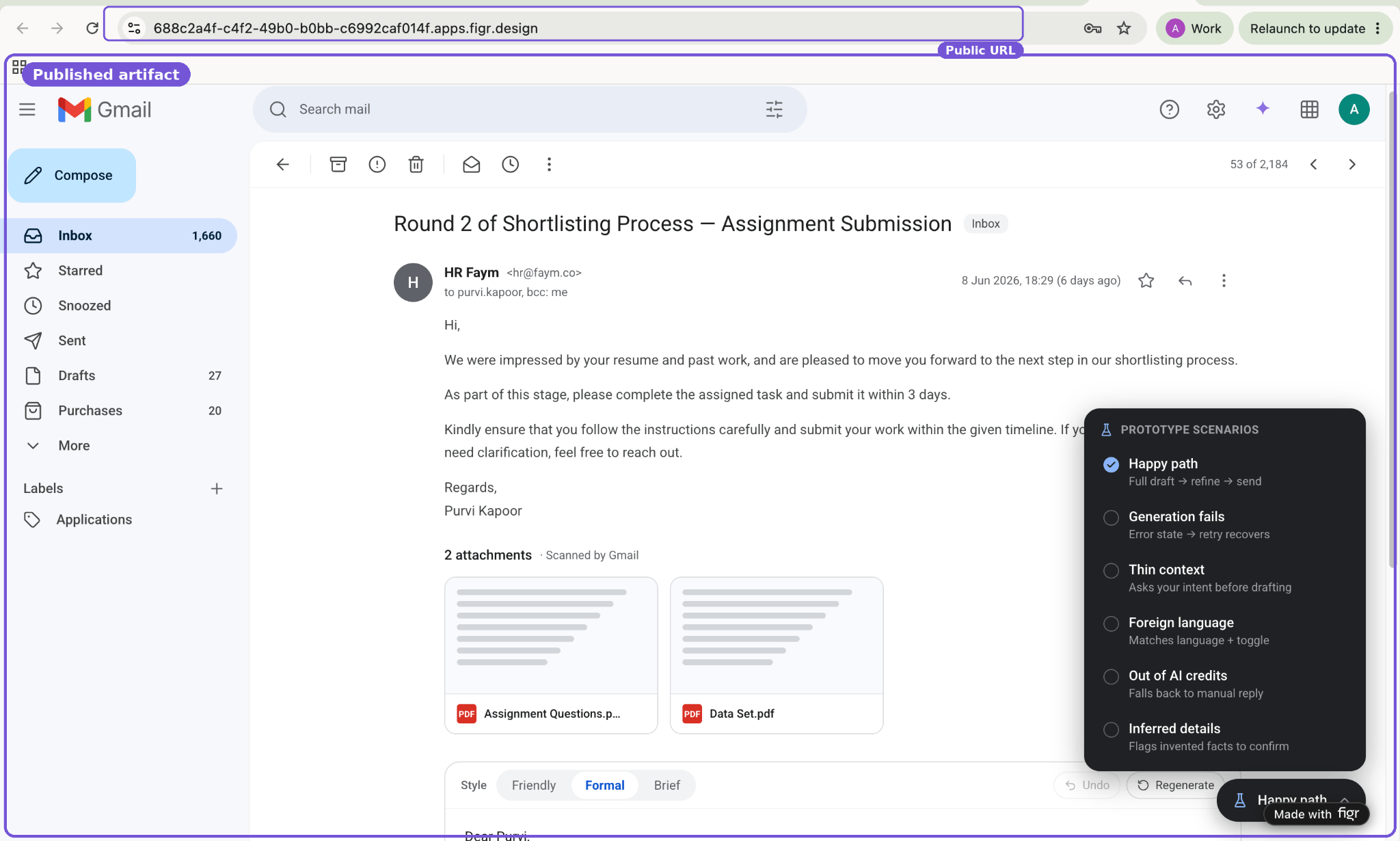The height and width of the screenshot is (841, 1400).
Task: Select the Happy path scenario
Action: click(x=1224, y=472)
